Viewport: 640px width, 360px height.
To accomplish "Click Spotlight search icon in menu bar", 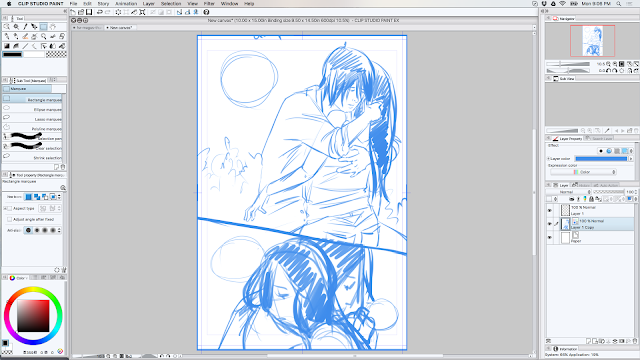I will click(619, 4).
